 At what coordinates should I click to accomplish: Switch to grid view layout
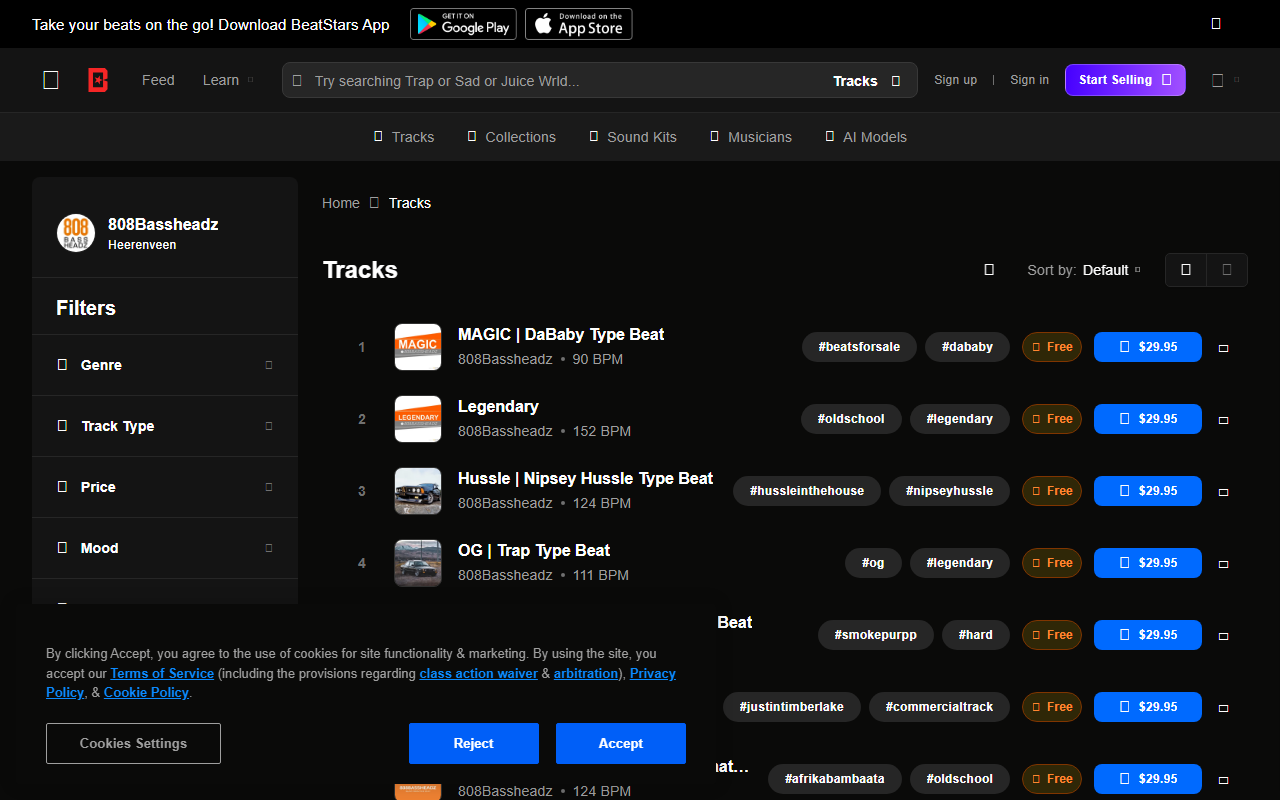[1227, 270]
